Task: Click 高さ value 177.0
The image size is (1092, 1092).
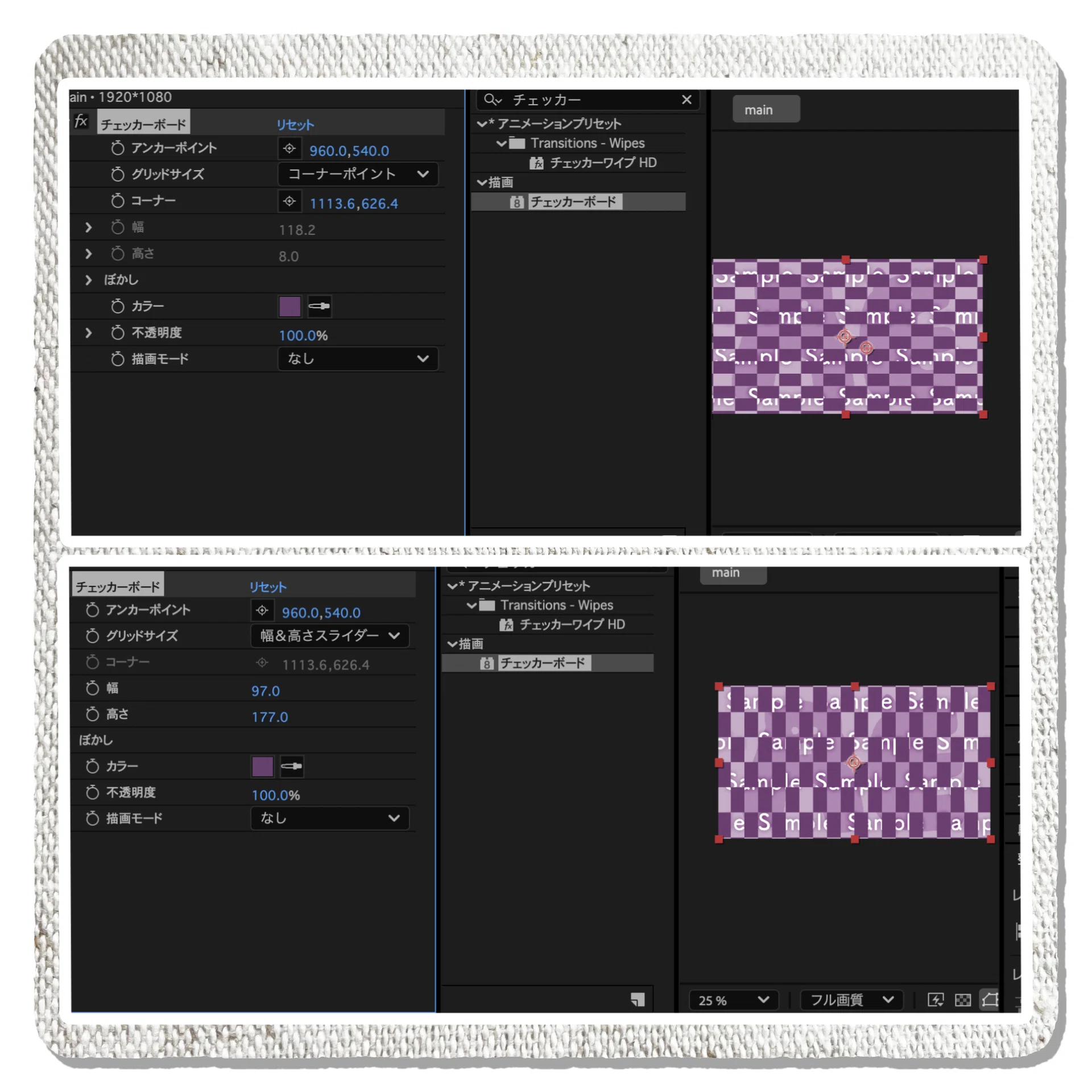Action: 269,716
